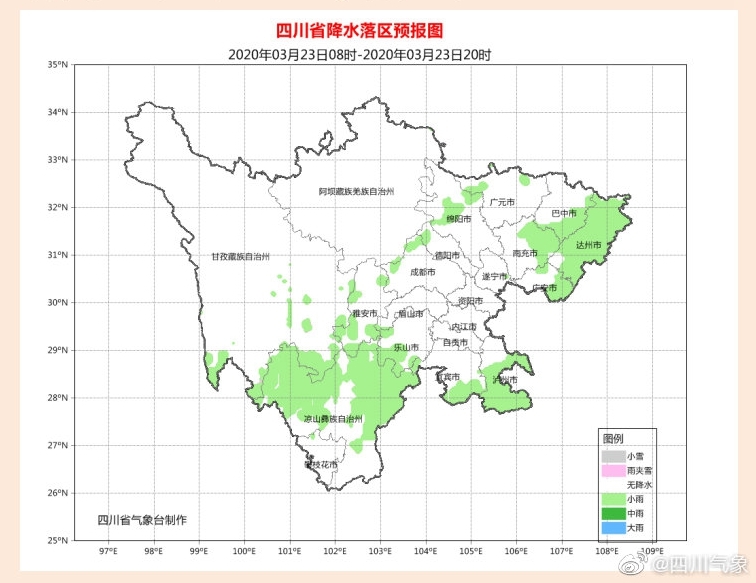Click the 小雪 gray legend swatch
Screen dimensions: 756x583
coord(612,456)
